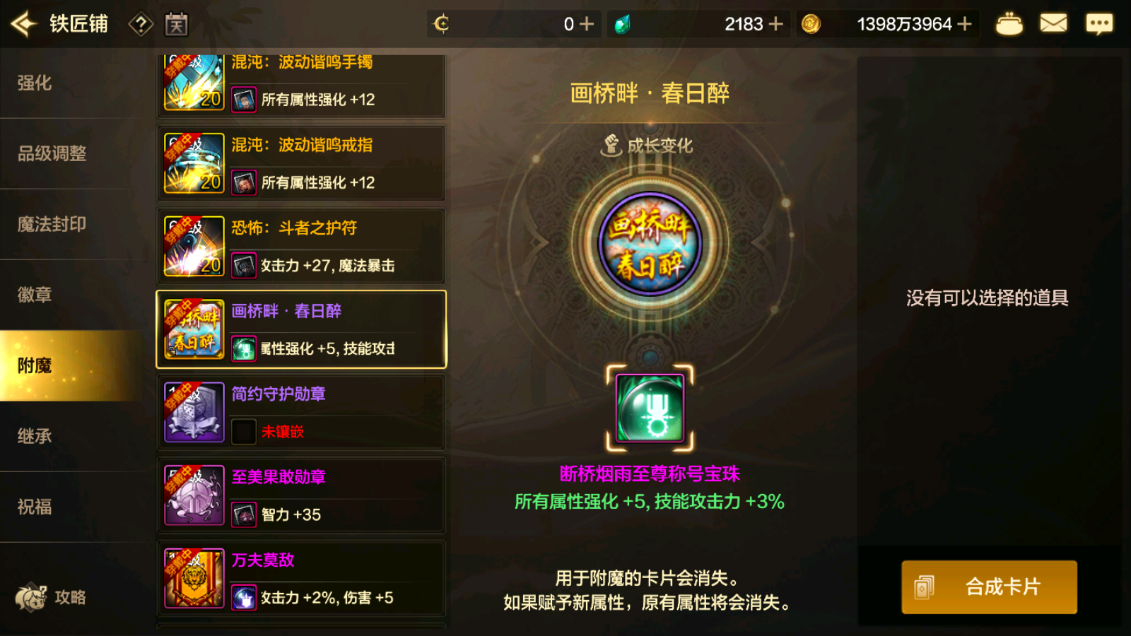Select the 断桥烟雨至尊称号宝珠 card slot
Viewport: 1131px width, 636px height.
(650, 408)
